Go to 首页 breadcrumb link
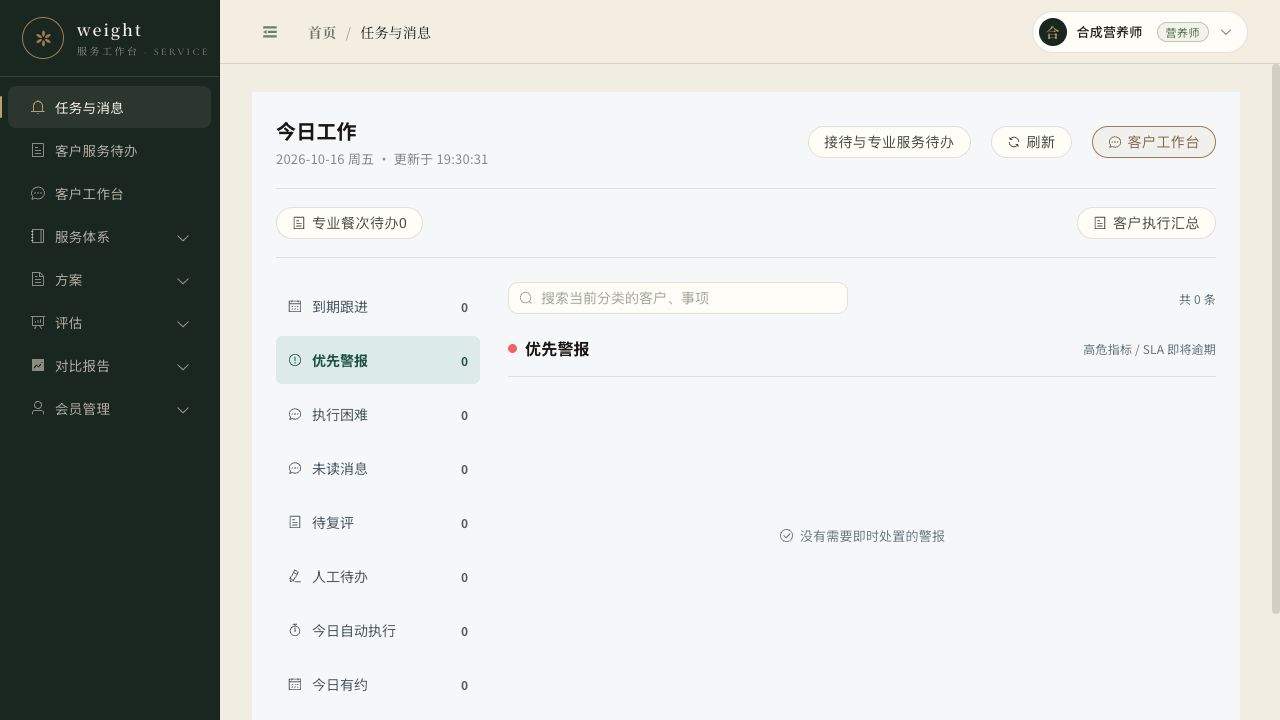1280x720 pixels. [x=322, y=32]
